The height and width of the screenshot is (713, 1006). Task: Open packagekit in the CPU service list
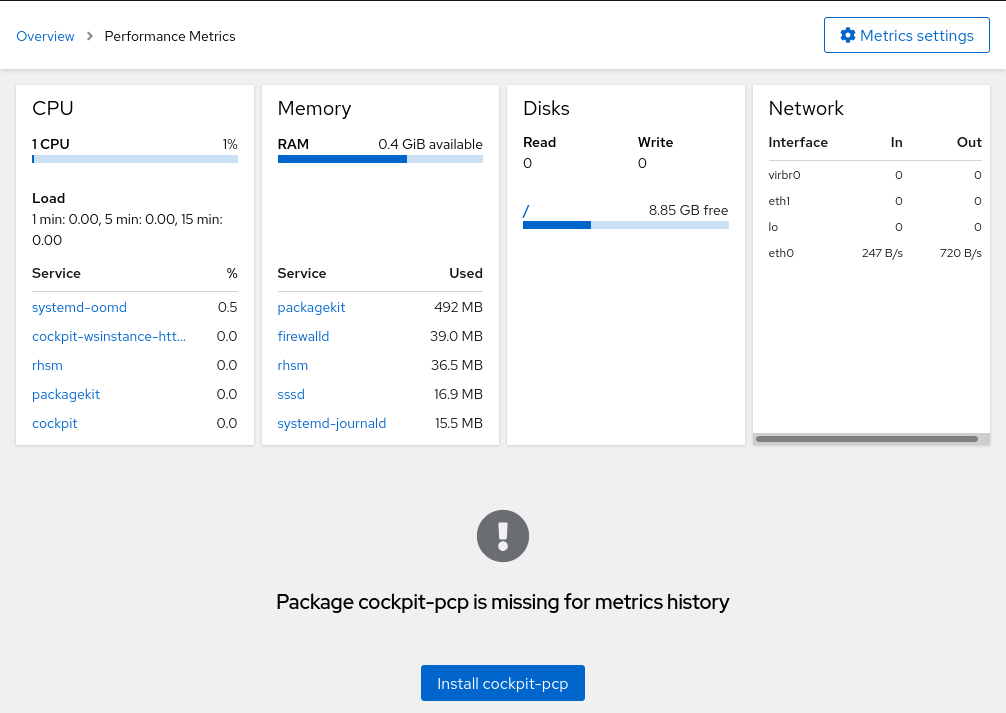pos(66,394)
